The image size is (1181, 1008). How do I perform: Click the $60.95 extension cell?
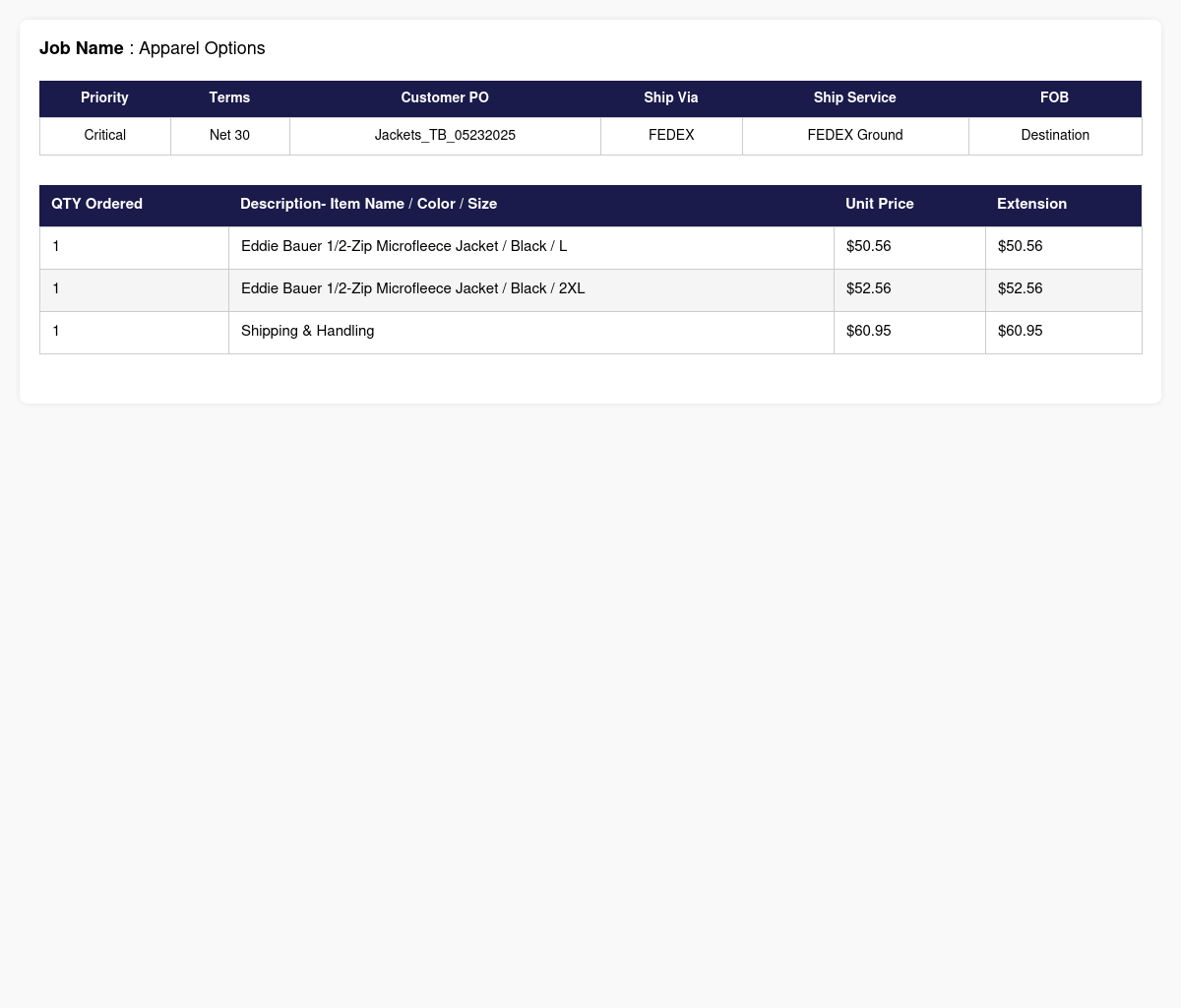(x=1063, y=332)
